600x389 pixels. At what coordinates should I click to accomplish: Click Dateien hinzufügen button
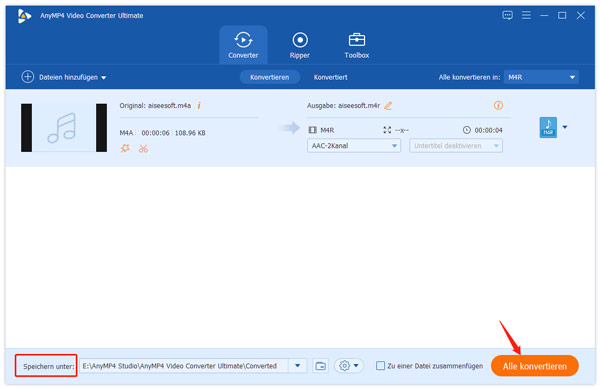(x=64, y=77)
